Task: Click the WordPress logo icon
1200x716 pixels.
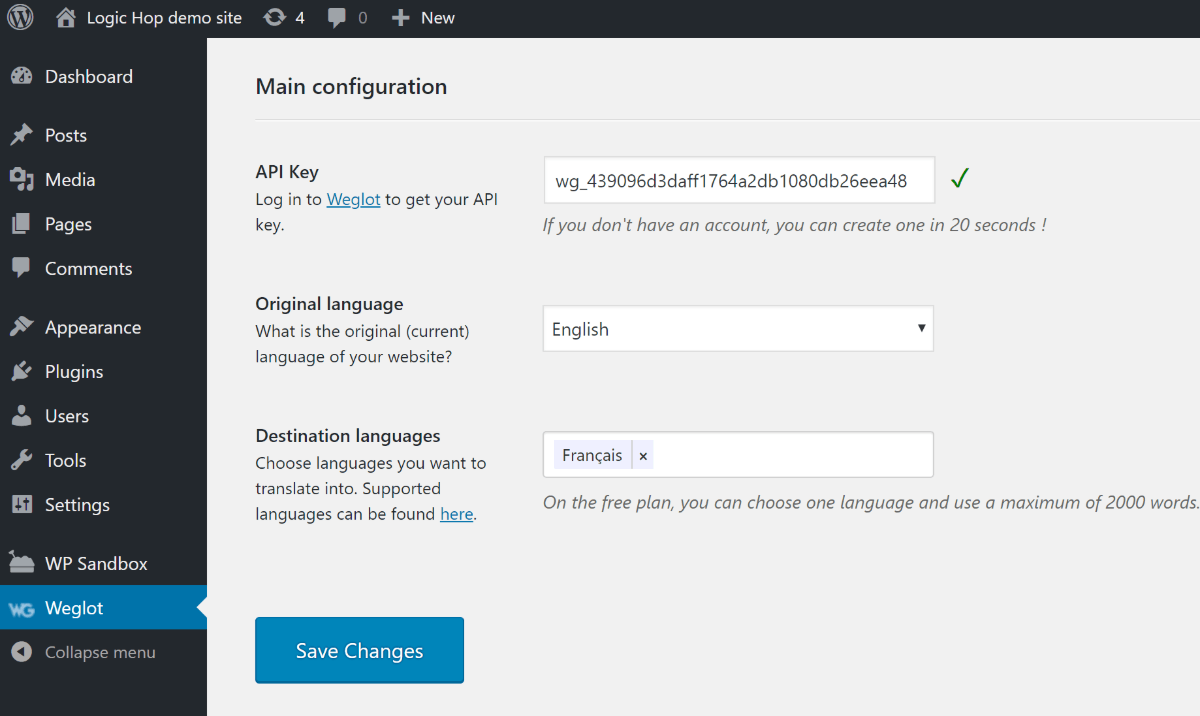Action: click(x=20, y=18)
